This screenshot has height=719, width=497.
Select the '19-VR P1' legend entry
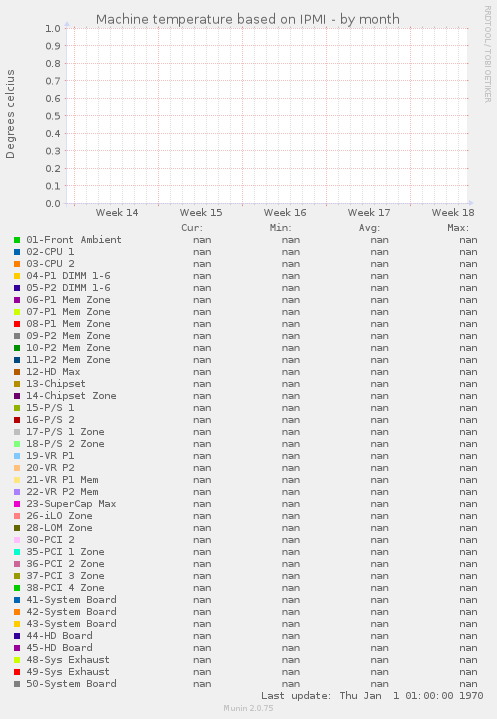click(x=50, y=455)
